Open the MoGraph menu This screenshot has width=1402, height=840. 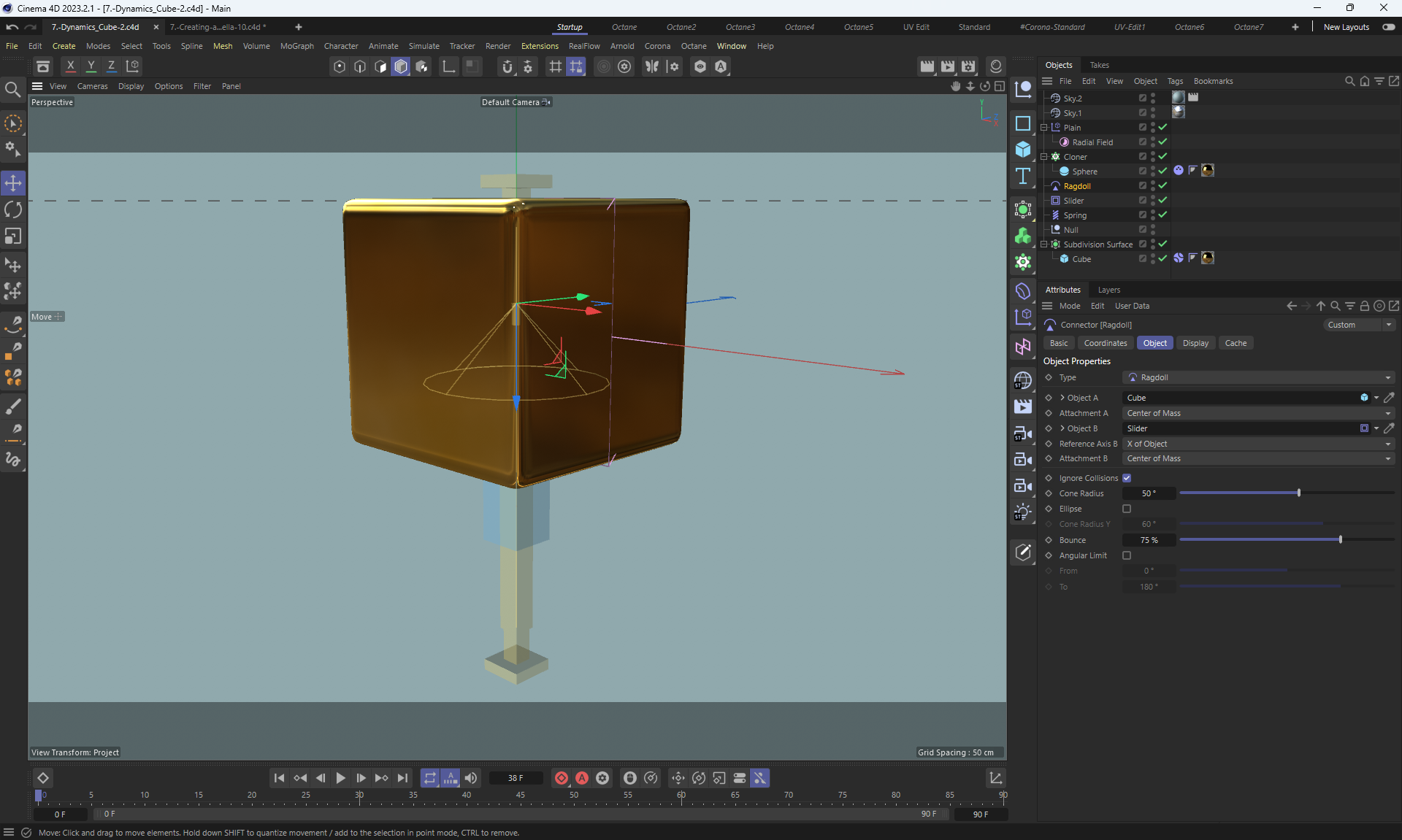click(x=296, y=46)
